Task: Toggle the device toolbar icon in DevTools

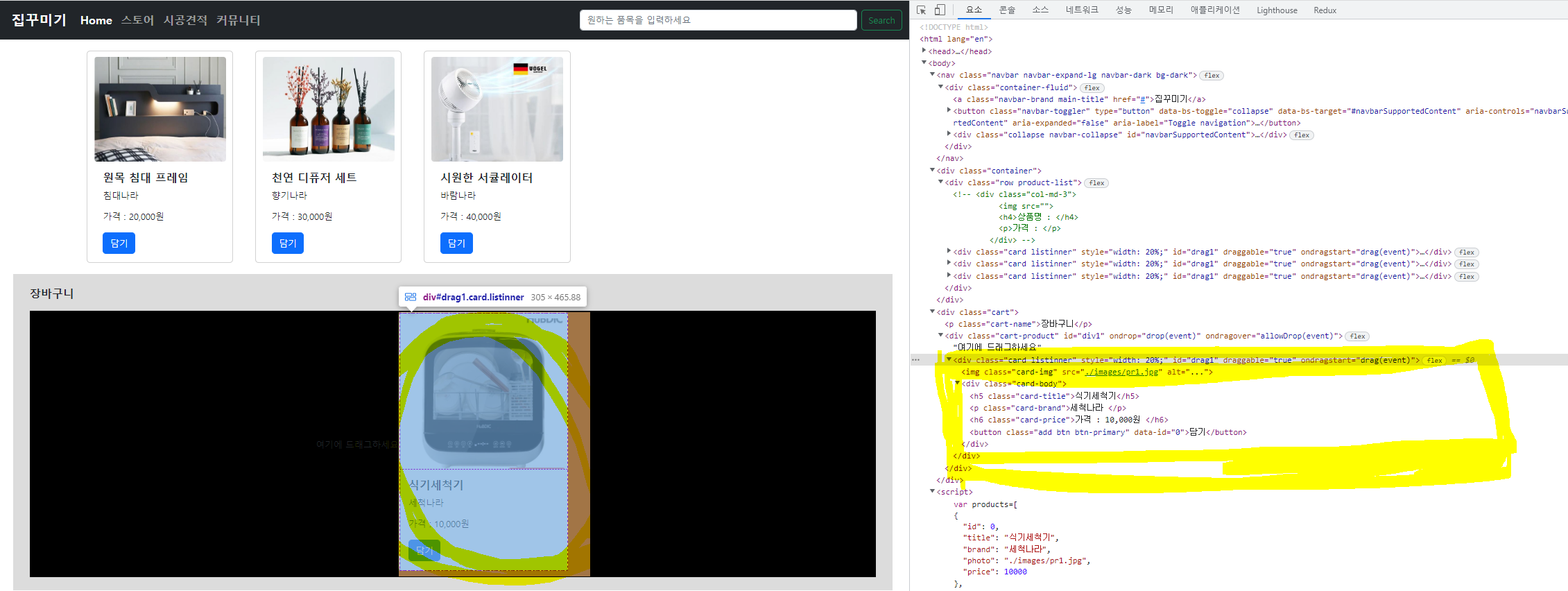Action: pos(940,10)
